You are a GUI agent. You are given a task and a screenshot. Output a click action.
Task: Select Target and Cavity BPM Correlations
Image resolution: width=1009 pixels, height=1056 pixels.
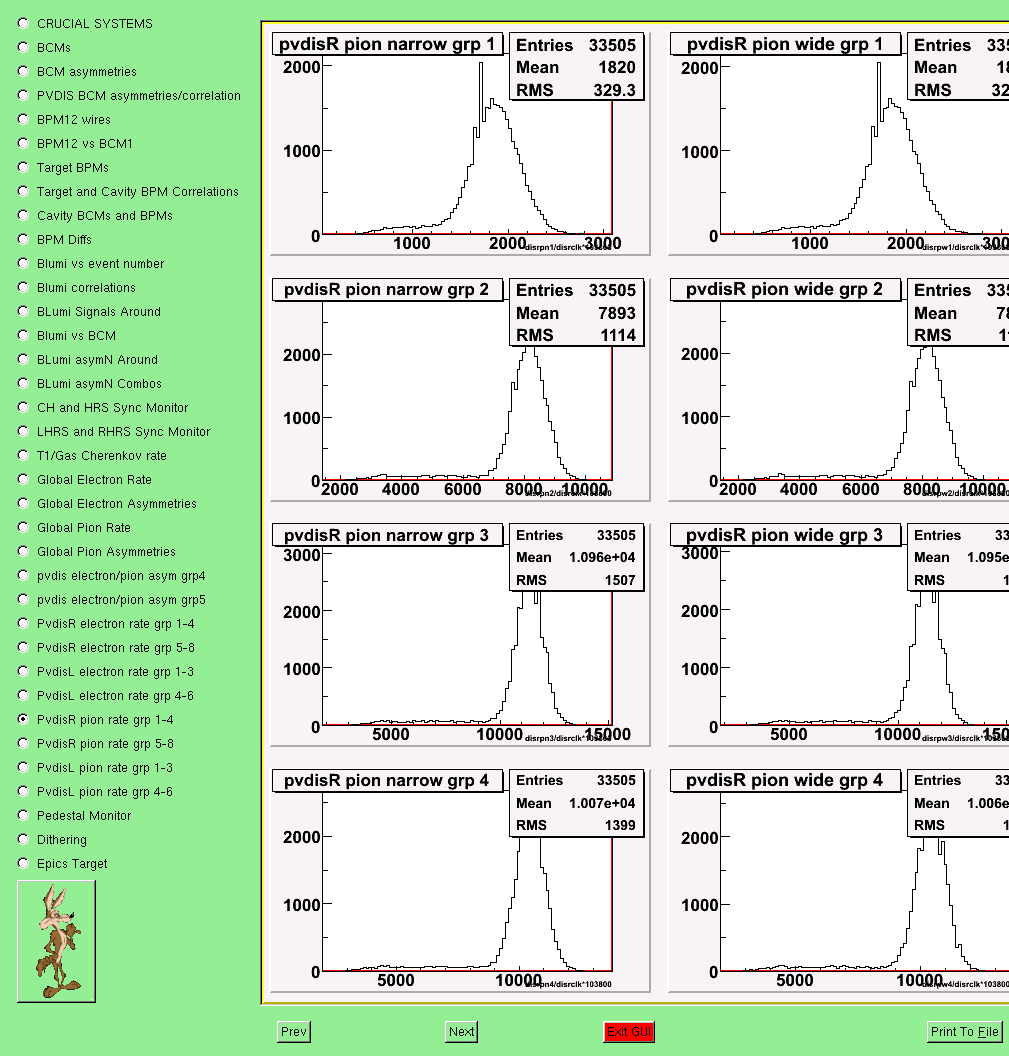click(x=24, y=192)
